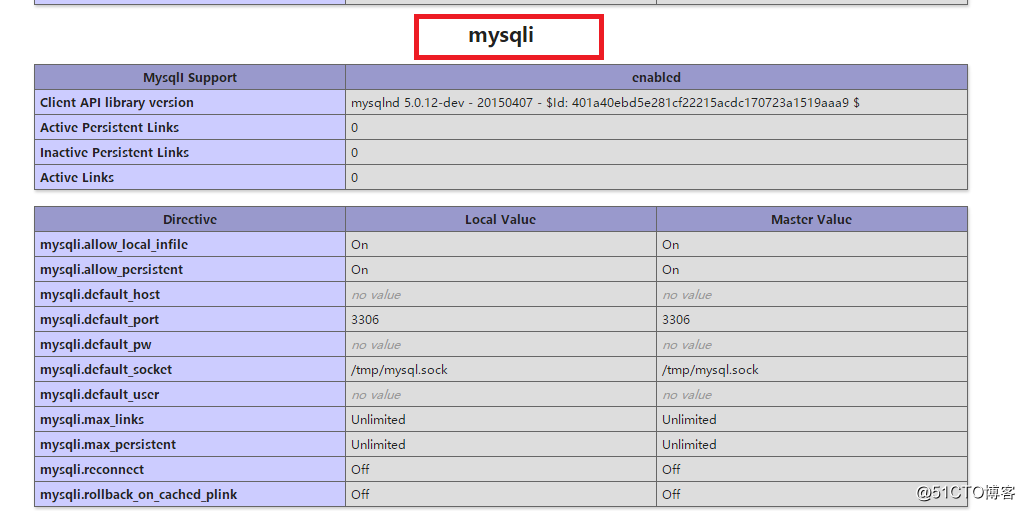Click the 0 value for Active Persistent Links

354,127
